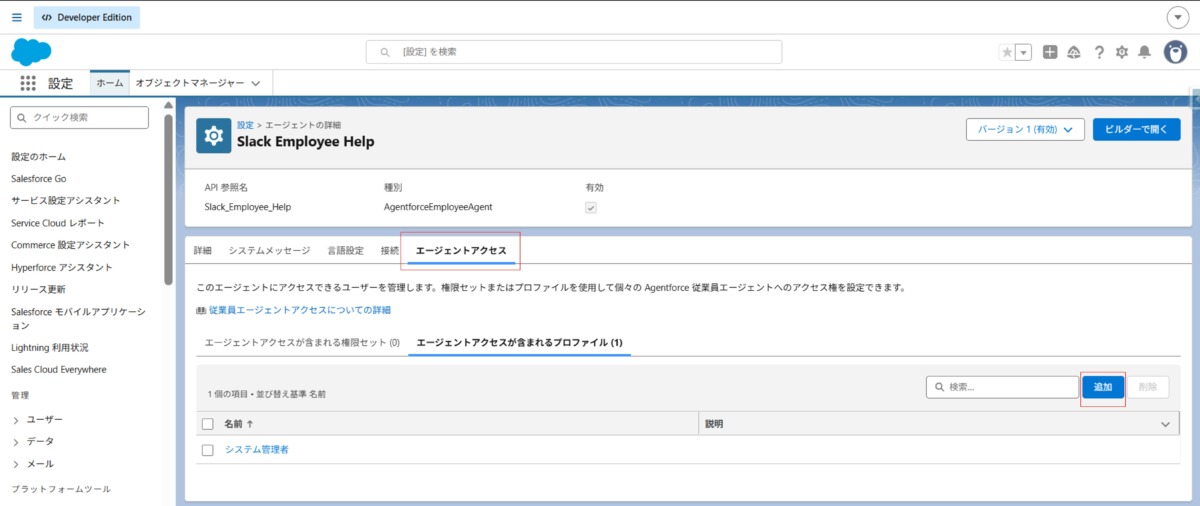The width and height of the screenshot is (1200, 506).
Task: Expand the ユーザー tree node
Action: coord(16,419)
